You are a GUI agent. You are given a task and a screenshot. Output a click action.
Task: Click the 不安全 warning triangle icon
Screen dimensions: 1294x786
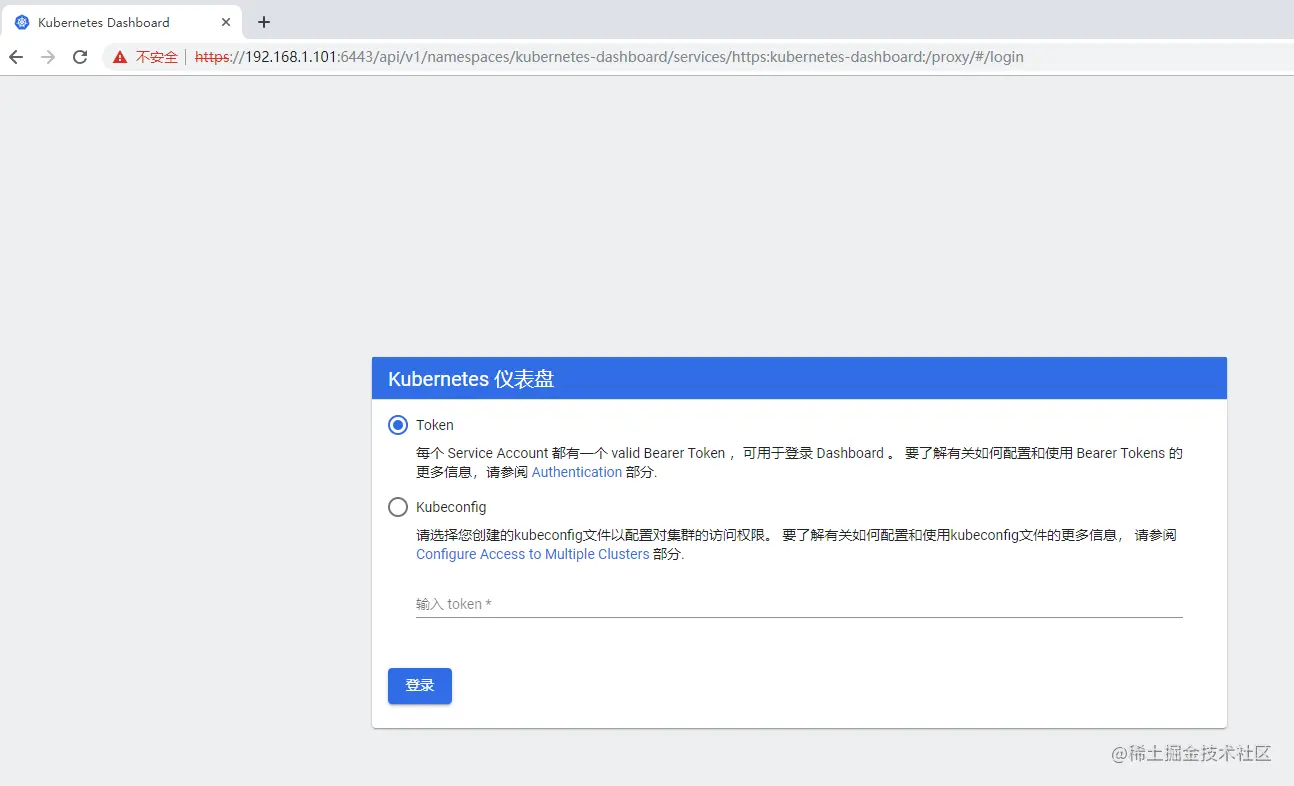(x=120, y=57)
